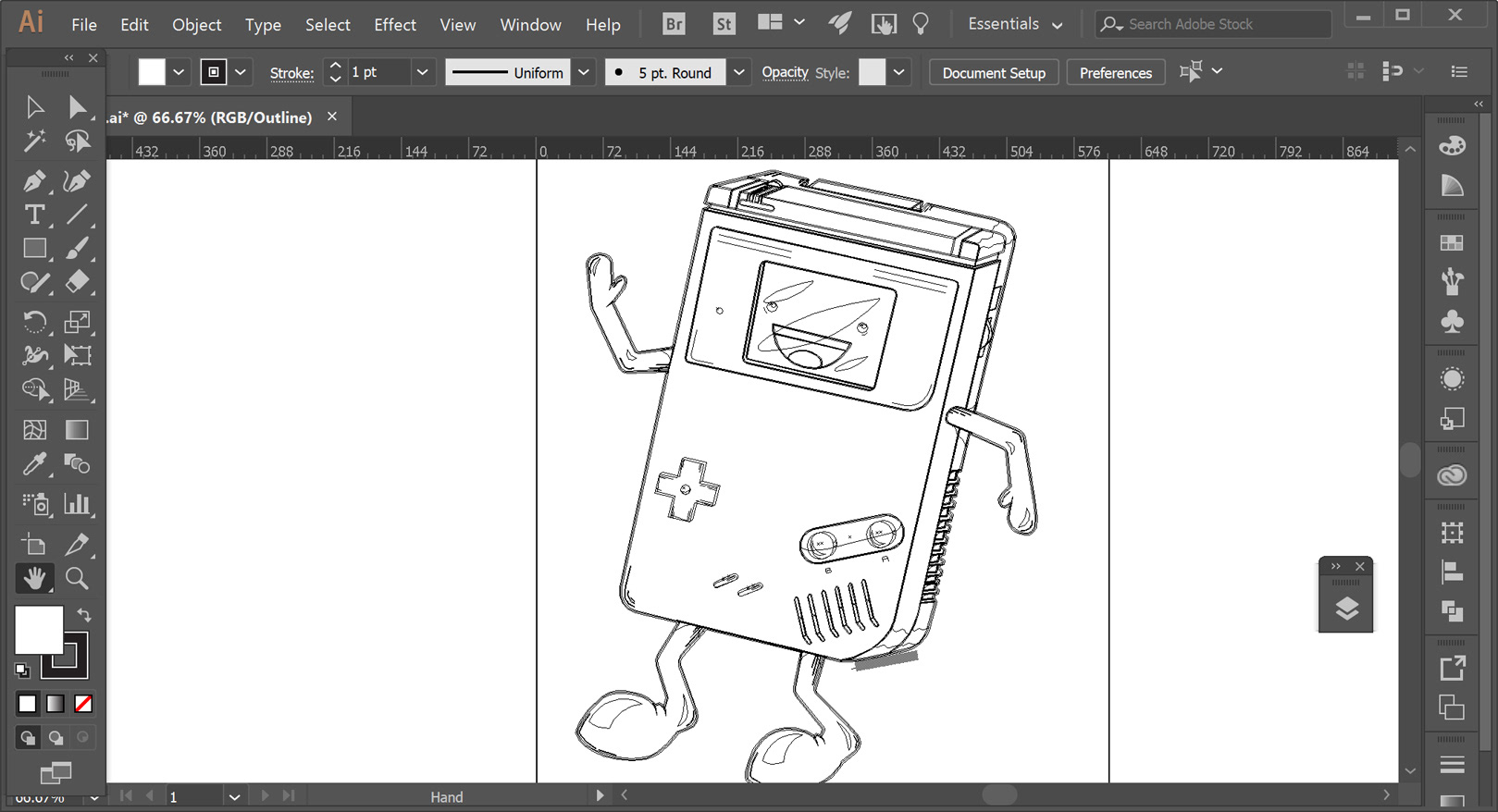Open the Effect menu

pyautogui.click(x=395, y=25)
